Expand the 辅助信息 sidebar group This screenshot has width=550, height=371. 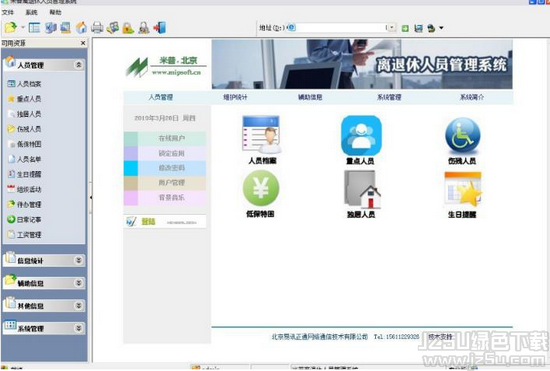[x=79, y=283]
